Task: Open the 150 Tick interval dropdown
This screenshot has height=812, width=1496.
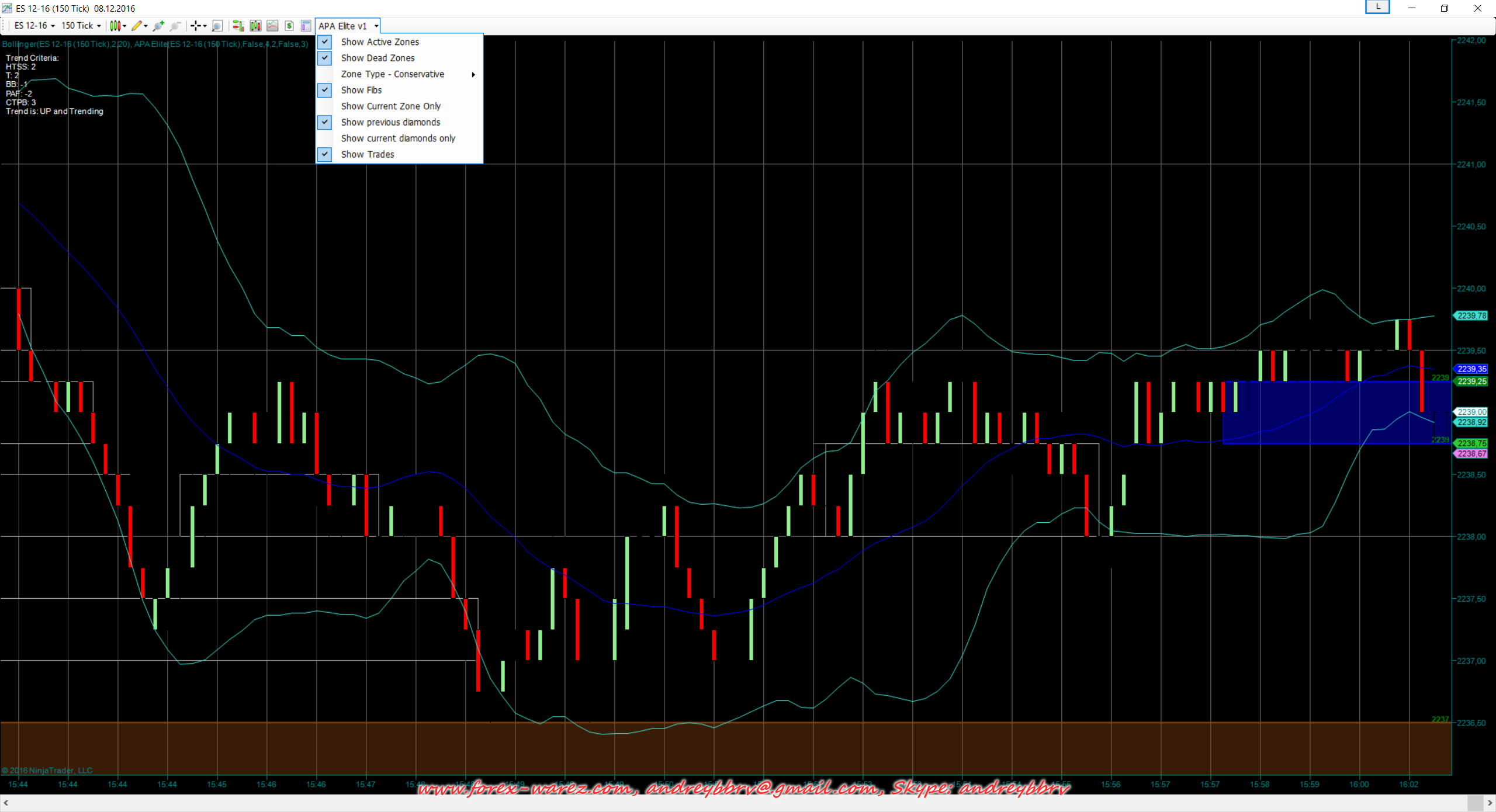Action: click(81, 26)
